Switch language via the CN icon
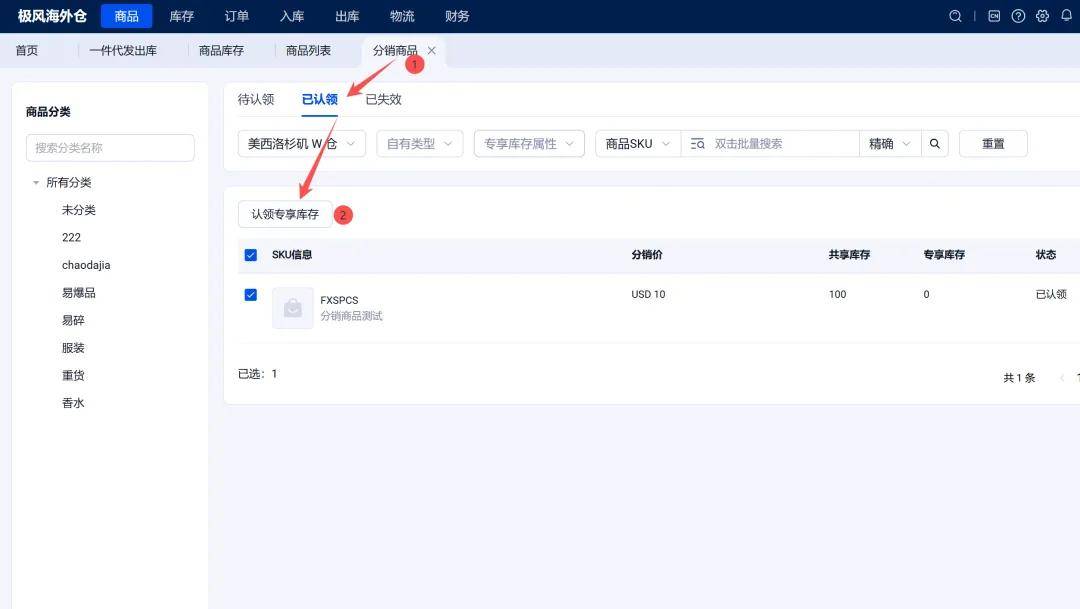This screenshot has height=609, width=1080. tap(994, 16)
